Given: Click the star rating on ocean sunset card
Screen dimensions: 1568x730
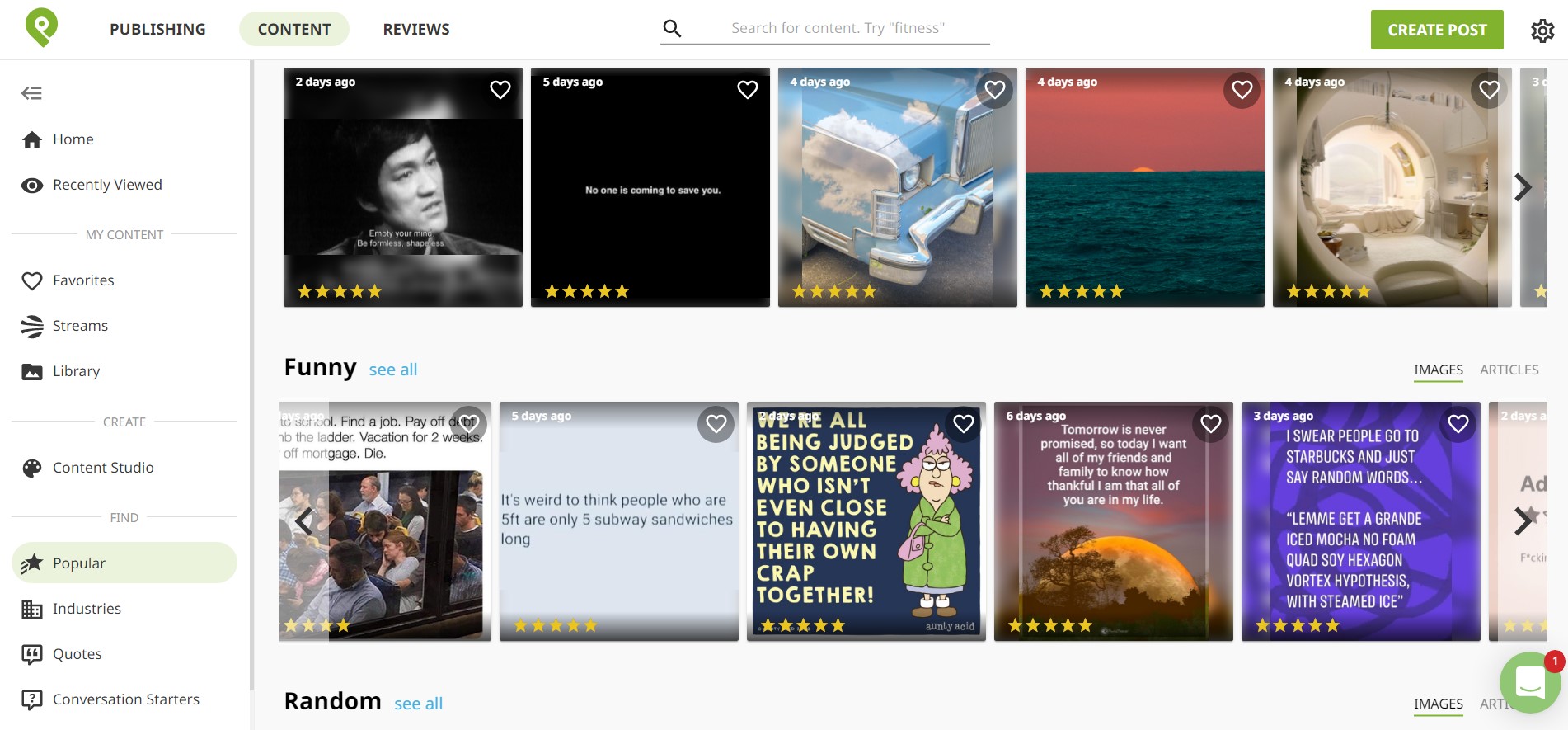Looking at the screenshot, I should [1082, 291].
